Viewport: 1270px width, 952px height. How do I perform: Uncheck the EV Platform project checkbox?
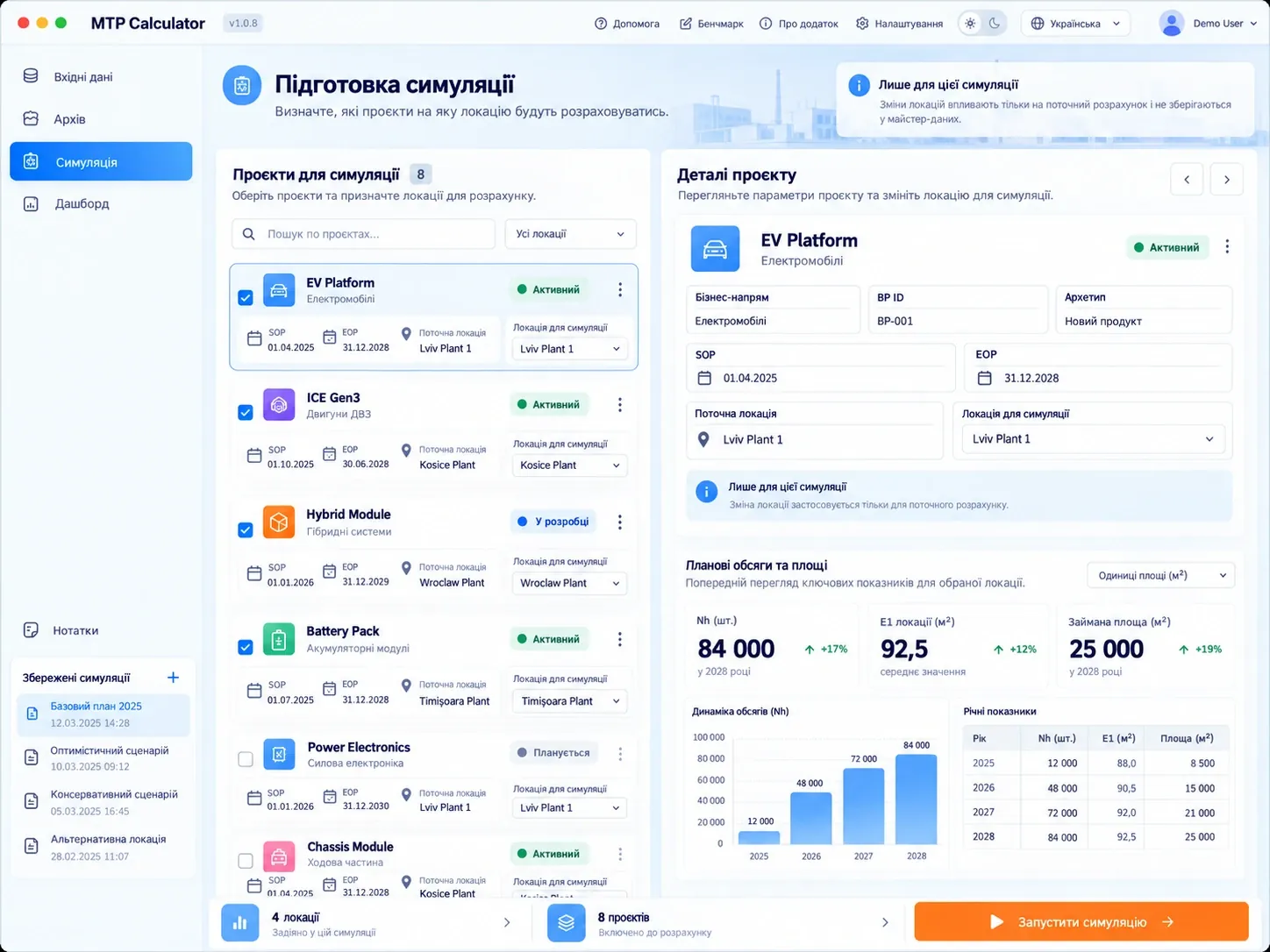[x=246, y=298]
